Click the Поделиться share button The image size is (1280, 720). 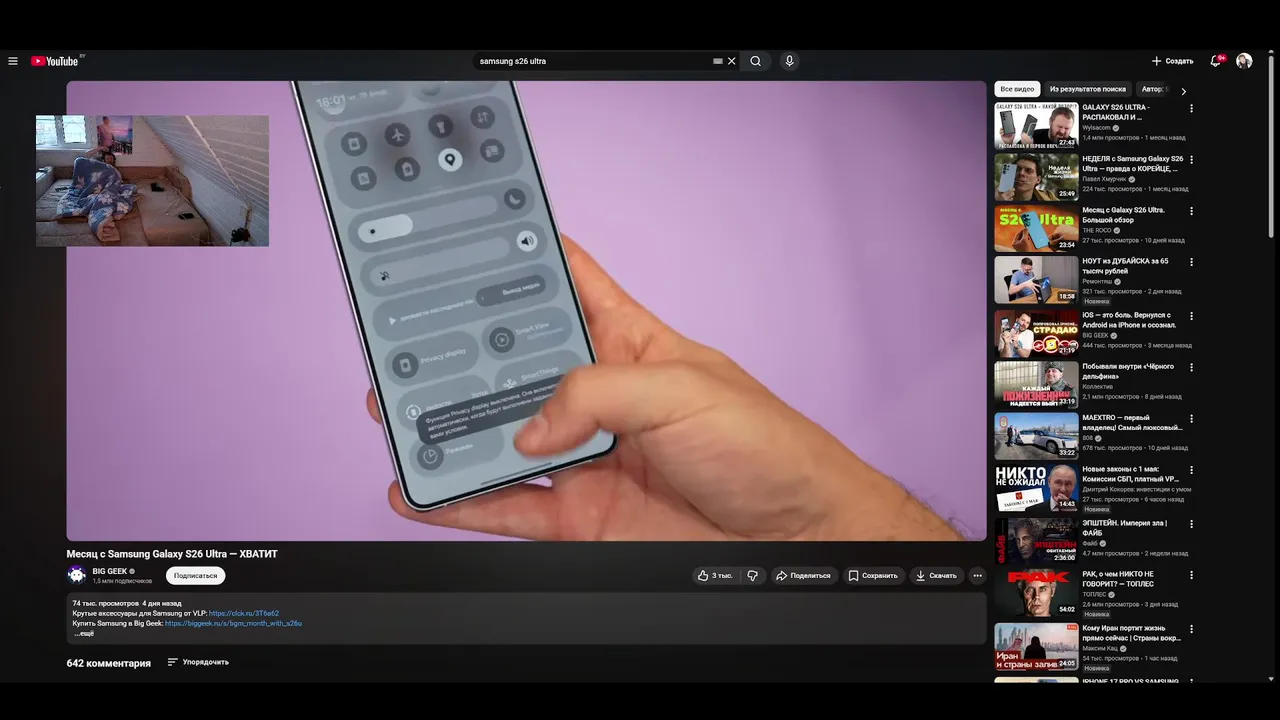click(804, 576)
